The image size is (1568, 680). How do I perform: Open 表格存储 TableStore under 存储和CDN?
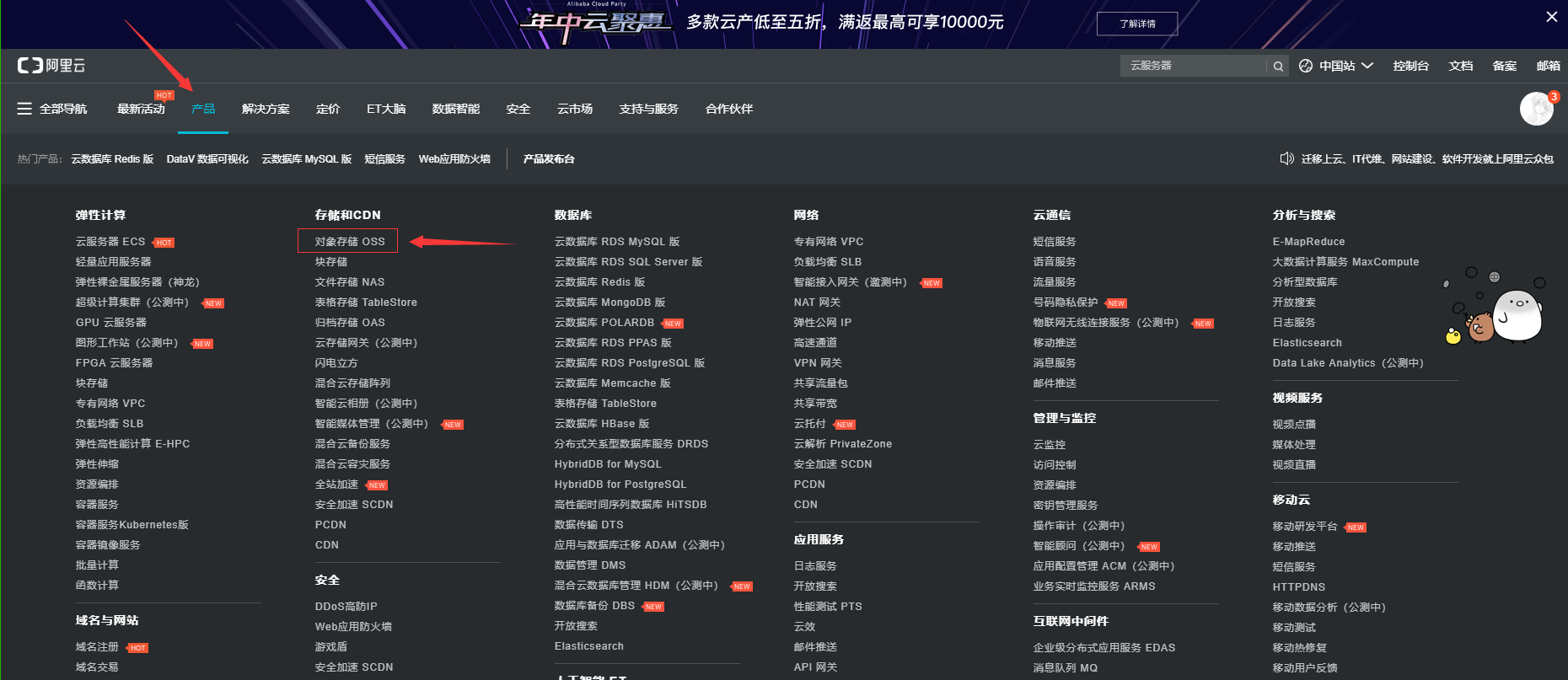click(366, 303)
